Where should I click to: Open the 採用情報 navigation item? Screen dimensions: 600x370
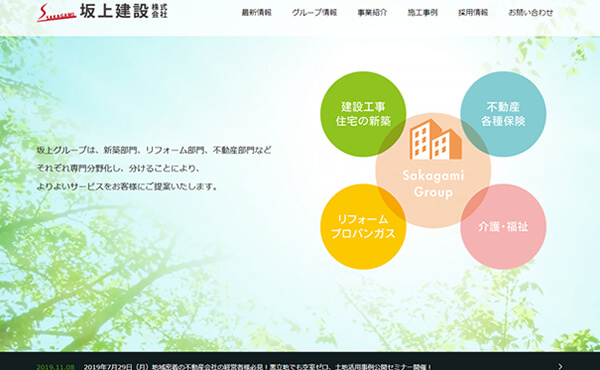pos(473,13)
